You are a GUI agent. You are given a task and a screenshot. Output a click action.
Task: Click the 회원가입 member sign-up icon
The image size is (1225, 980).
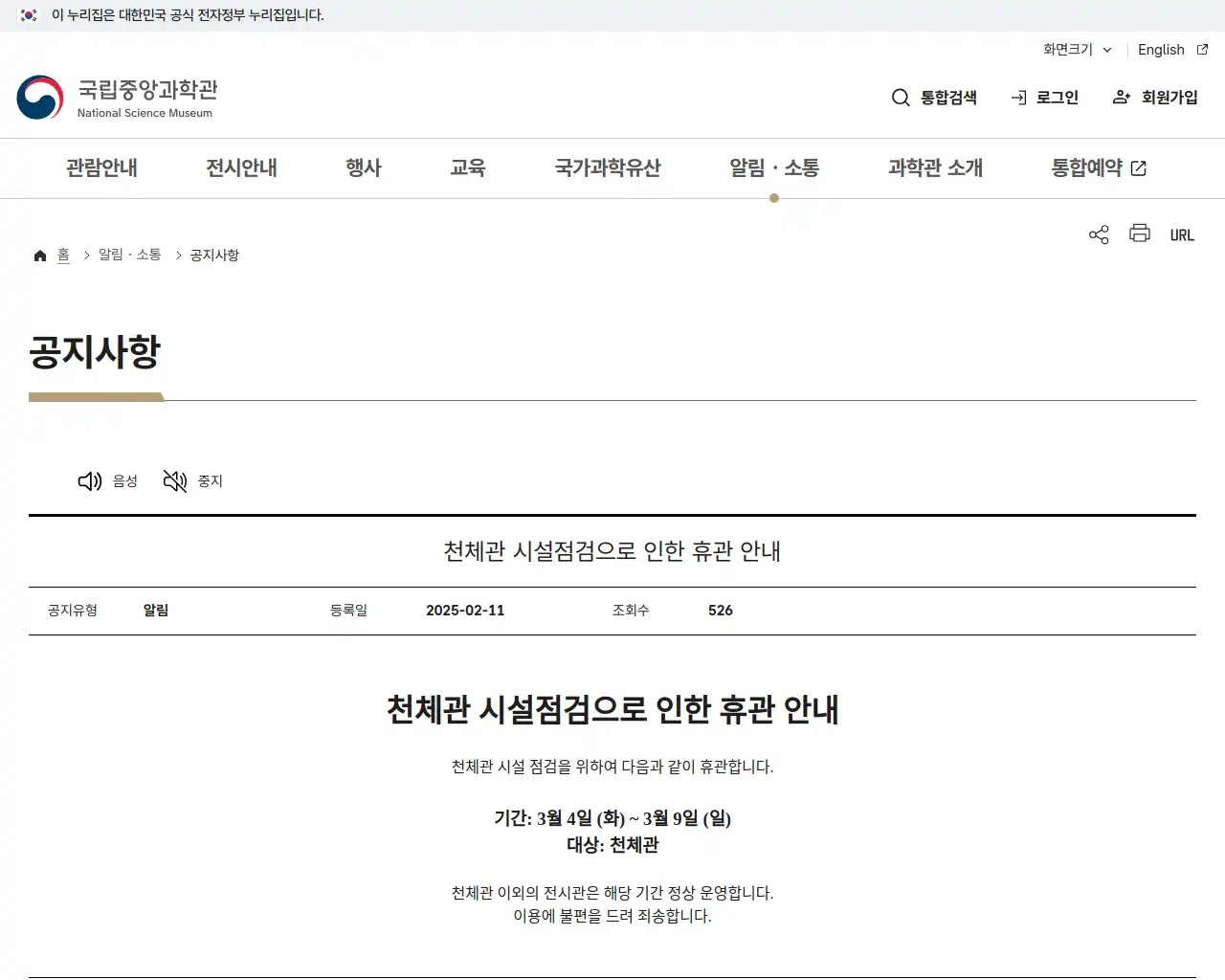click(1121, 97)
